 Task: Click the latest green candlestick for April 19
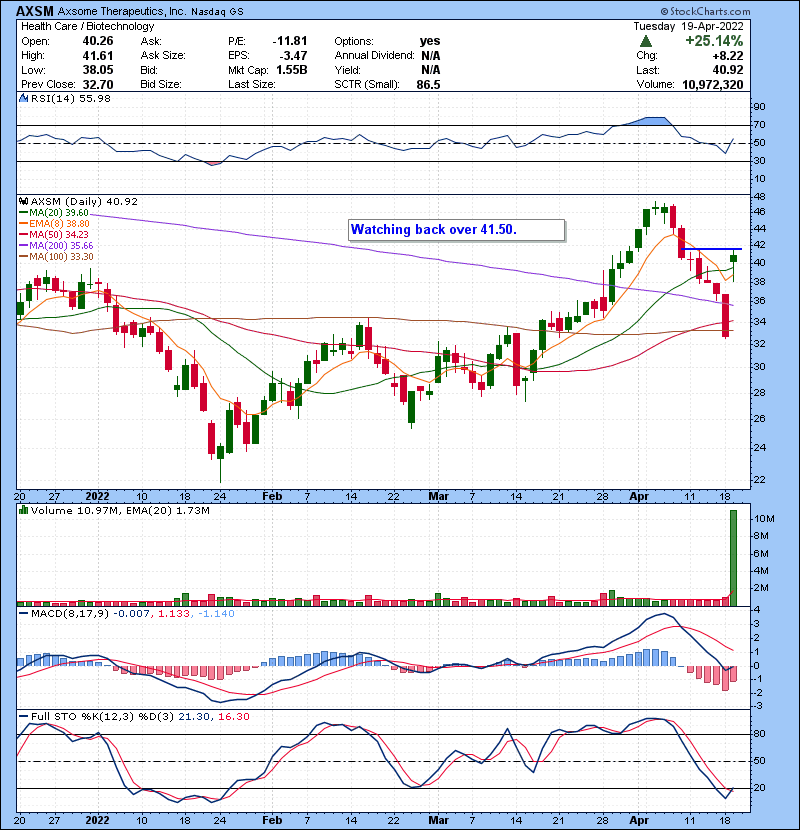[733, 258]
